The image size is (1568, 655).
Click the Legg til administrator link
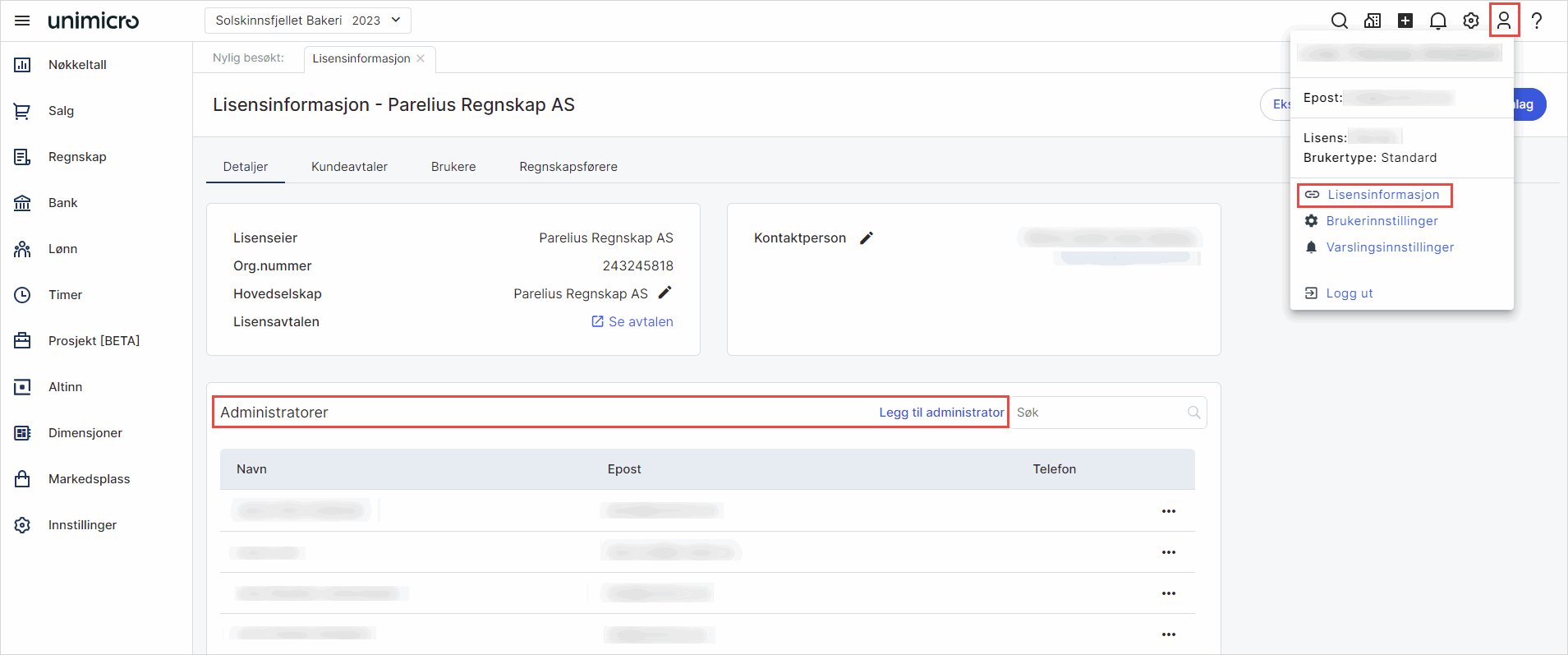(941, 413)
